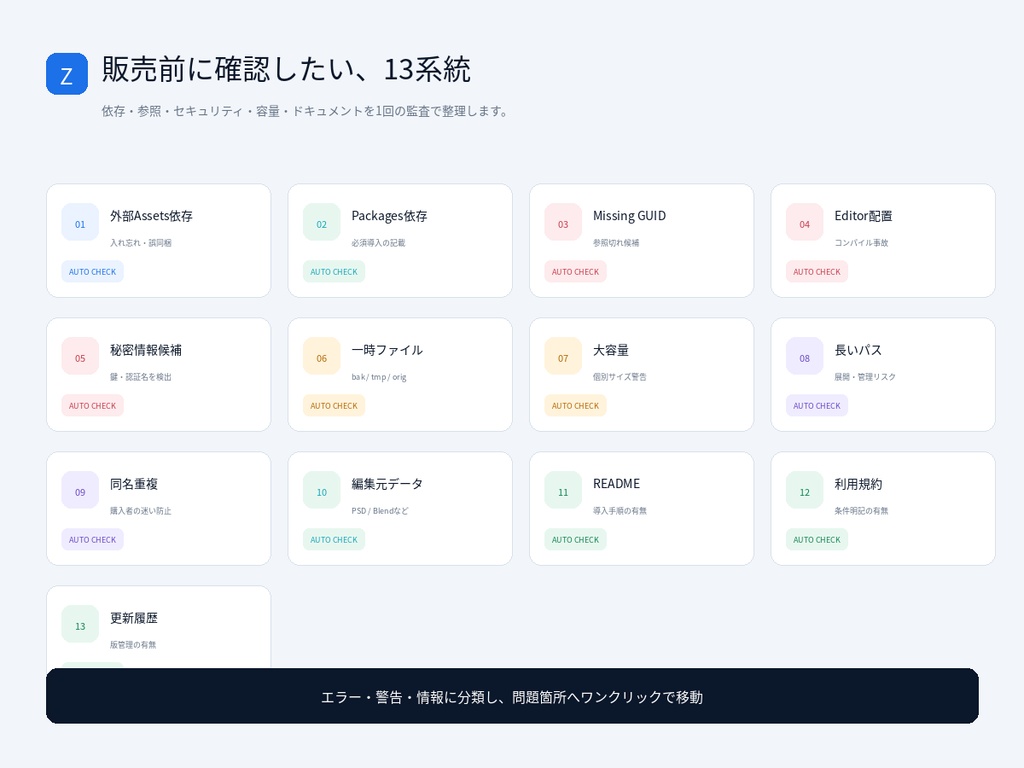
Task: Click the 必須導入の記載 subtitle
Action: coord(378,243)
